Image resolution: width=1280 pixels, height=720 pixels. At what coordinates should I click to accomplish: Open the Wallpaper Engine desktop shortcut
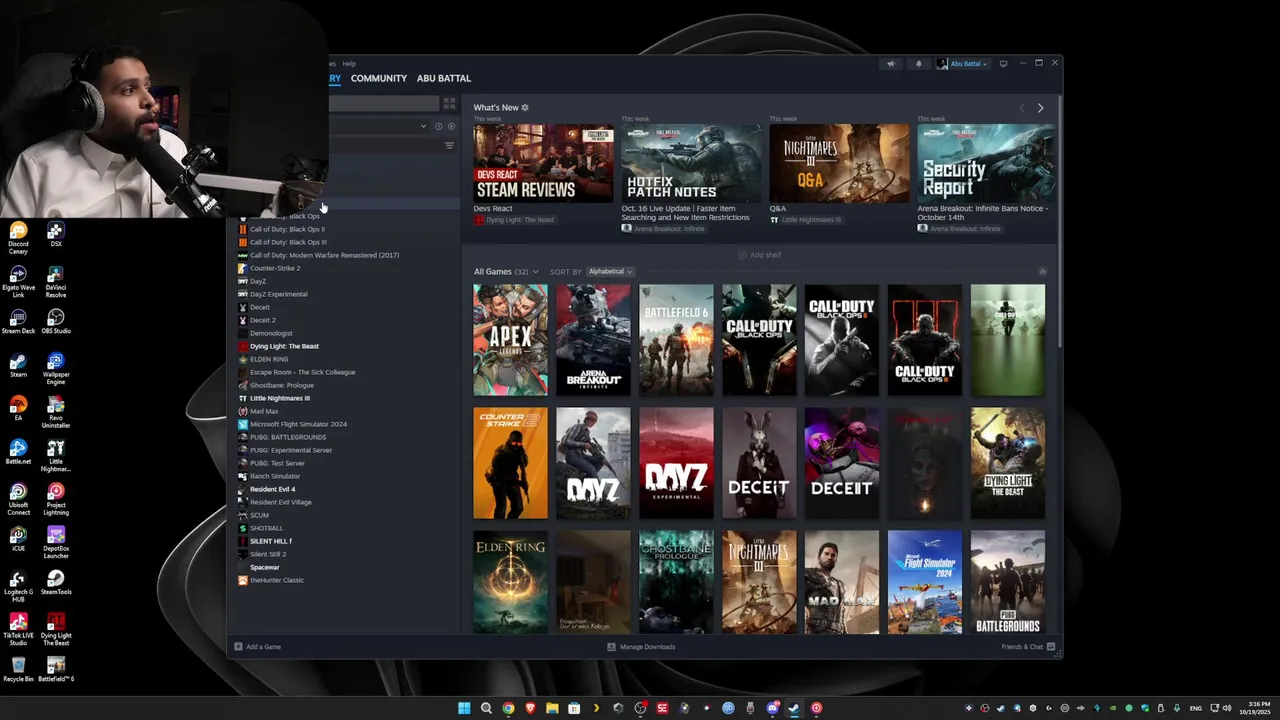(55, 368)
